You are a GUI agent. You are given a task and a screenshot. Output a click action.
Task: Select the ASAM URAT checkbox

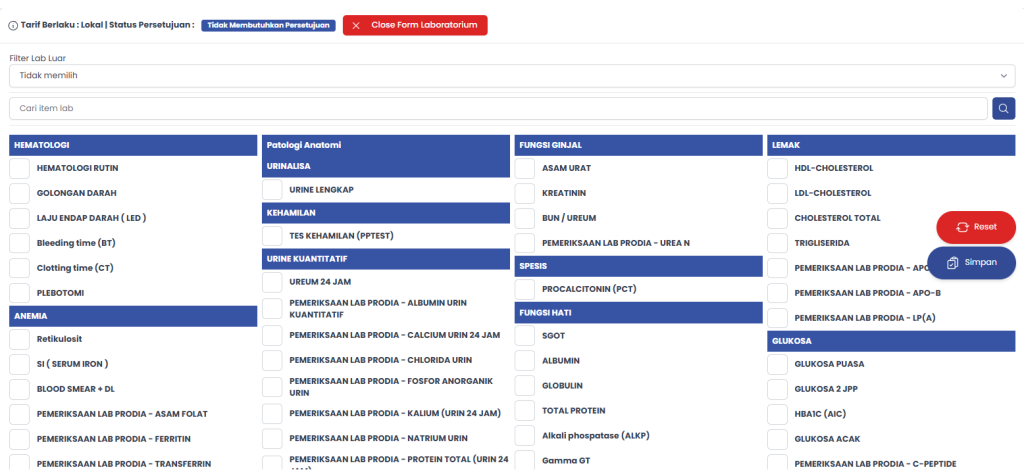pos(525,168)
